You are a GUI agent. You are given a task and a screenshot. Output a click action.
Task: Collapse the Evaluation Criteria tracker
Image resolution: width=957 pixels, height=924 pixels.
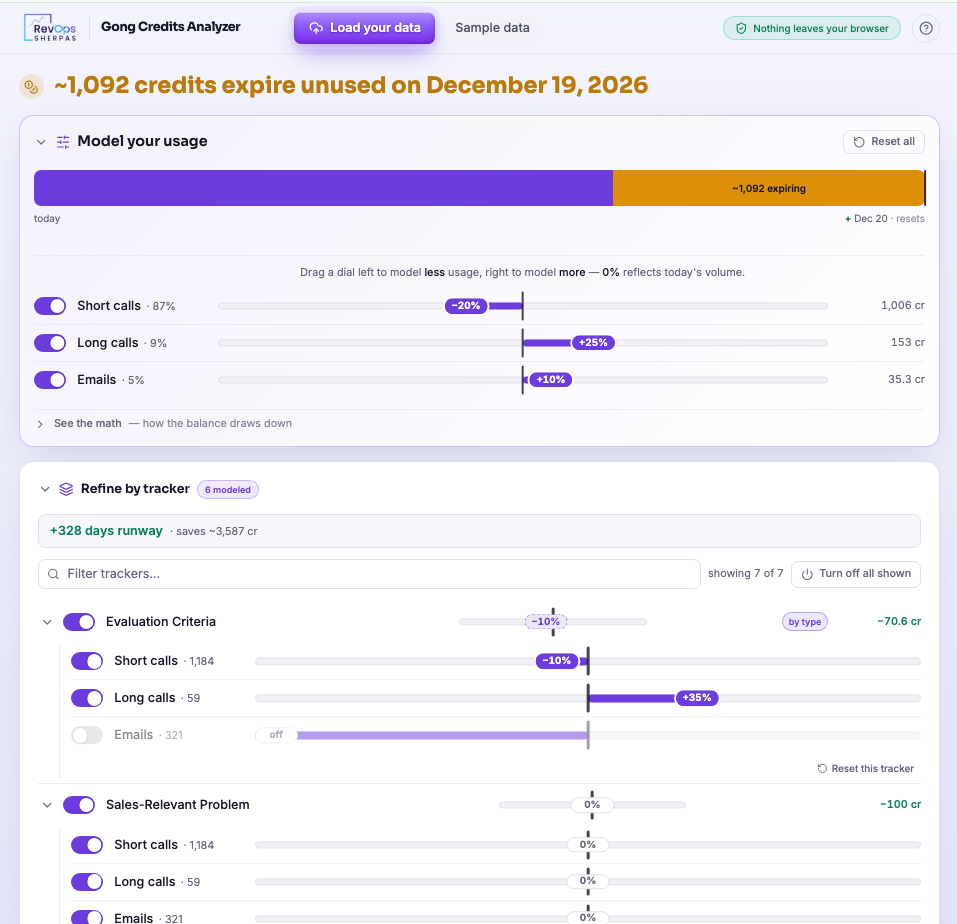(47, 622)
